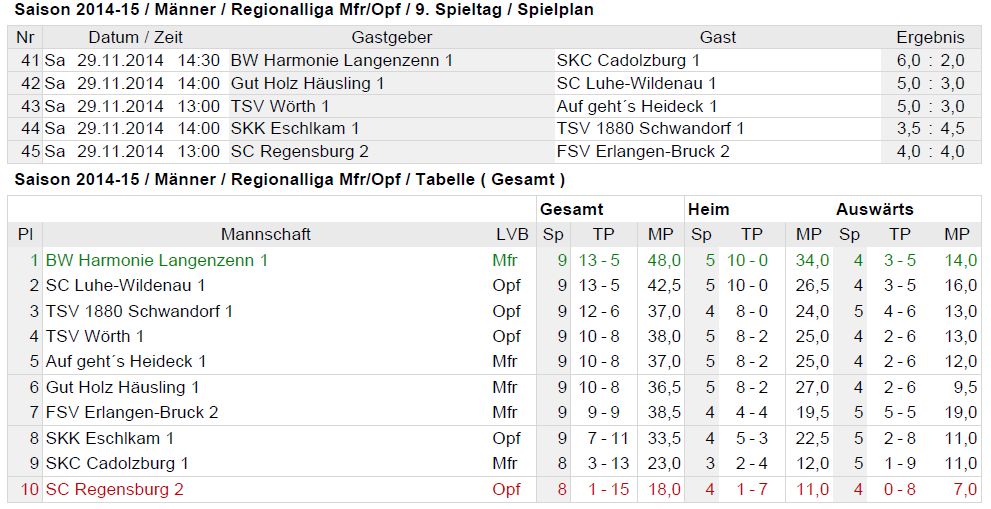991x509 pixels.
Task: Open SKC Cadolzburg 1 standings row
Action: click(117, 463)
